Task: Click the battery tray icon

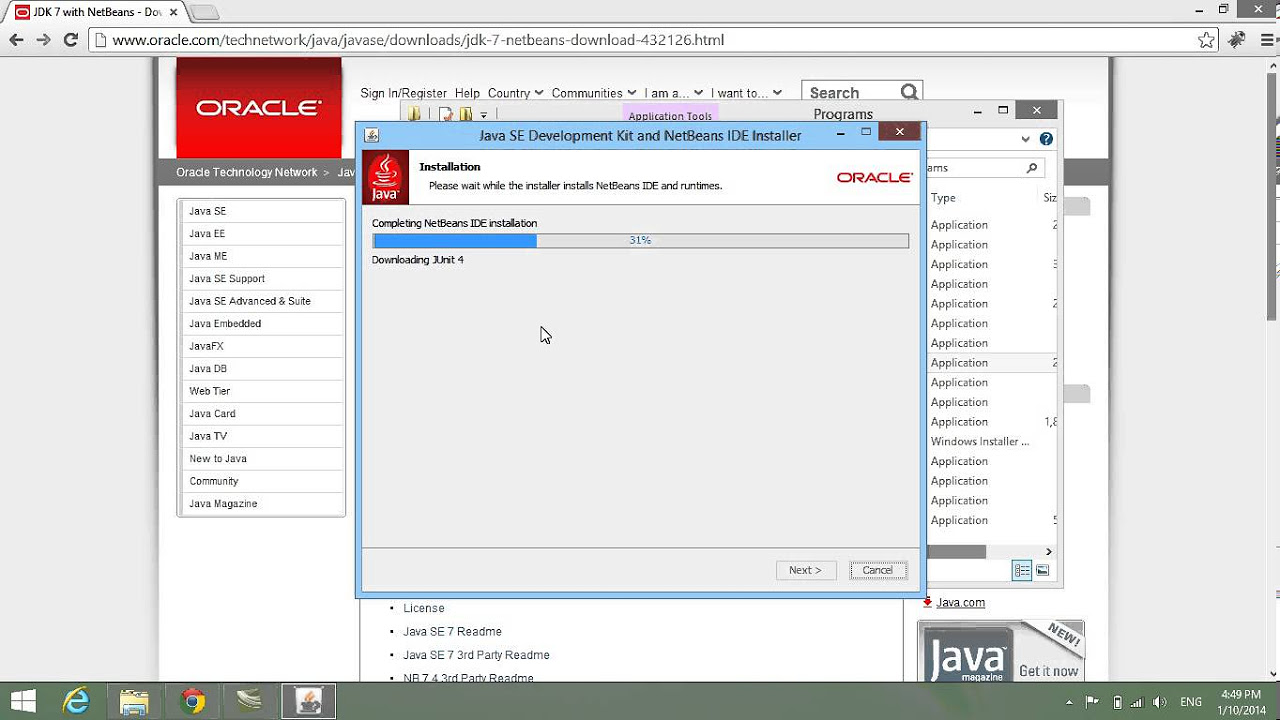Action: coord(1117,702)
